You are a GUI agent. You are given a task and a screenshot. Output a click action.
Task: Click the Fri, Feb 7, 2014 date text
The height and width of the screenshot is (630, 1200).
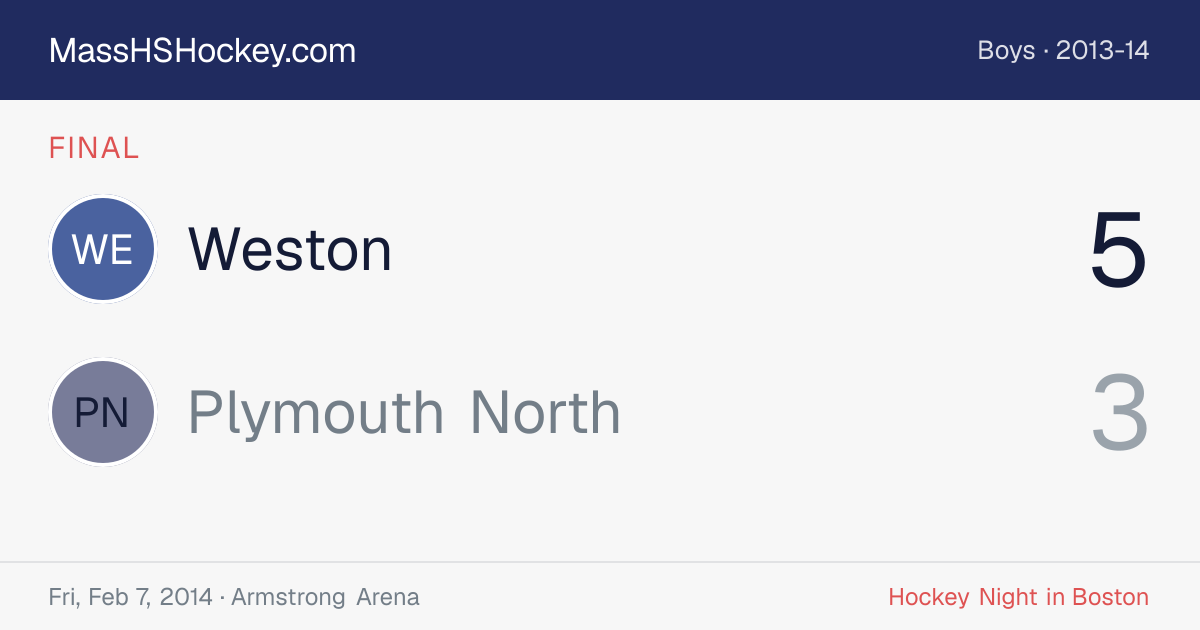(130, 597)
